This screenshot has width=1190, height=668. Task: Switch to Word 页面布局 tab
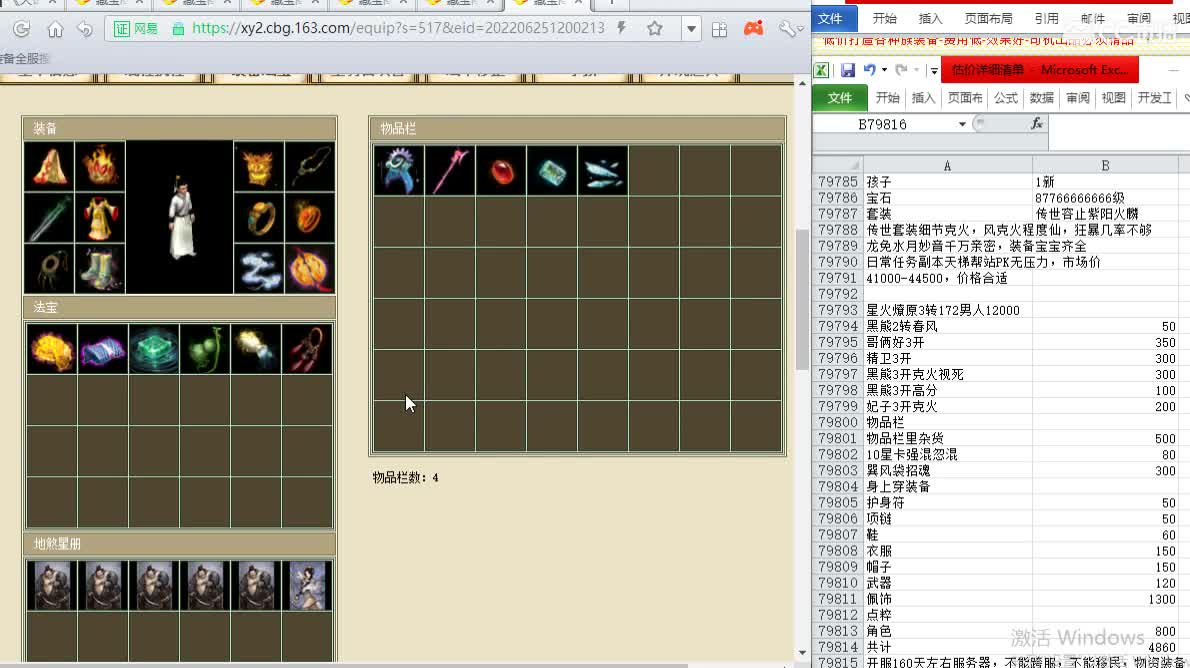[x=988, y=18]
